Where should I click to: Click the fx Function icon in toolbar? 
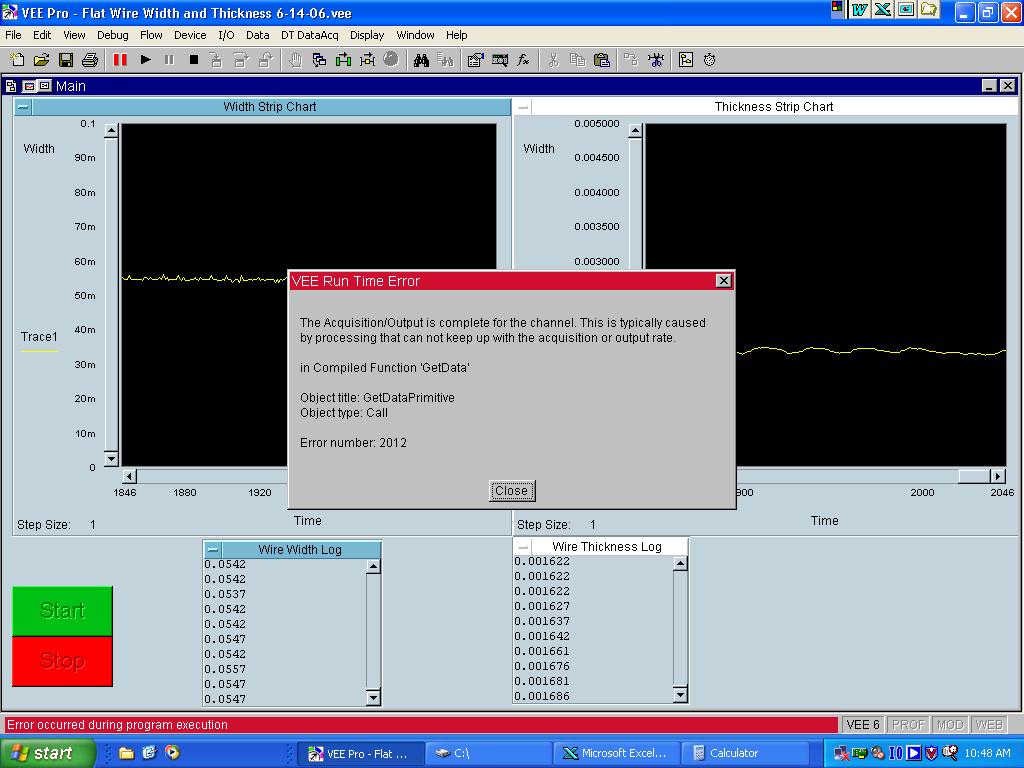[523, 60]
